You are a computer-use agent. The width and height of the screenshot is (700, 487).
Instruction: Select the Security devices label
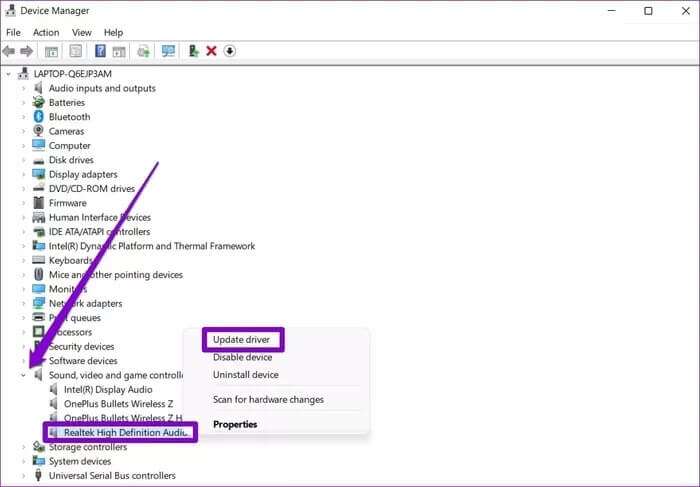(81, 346)
